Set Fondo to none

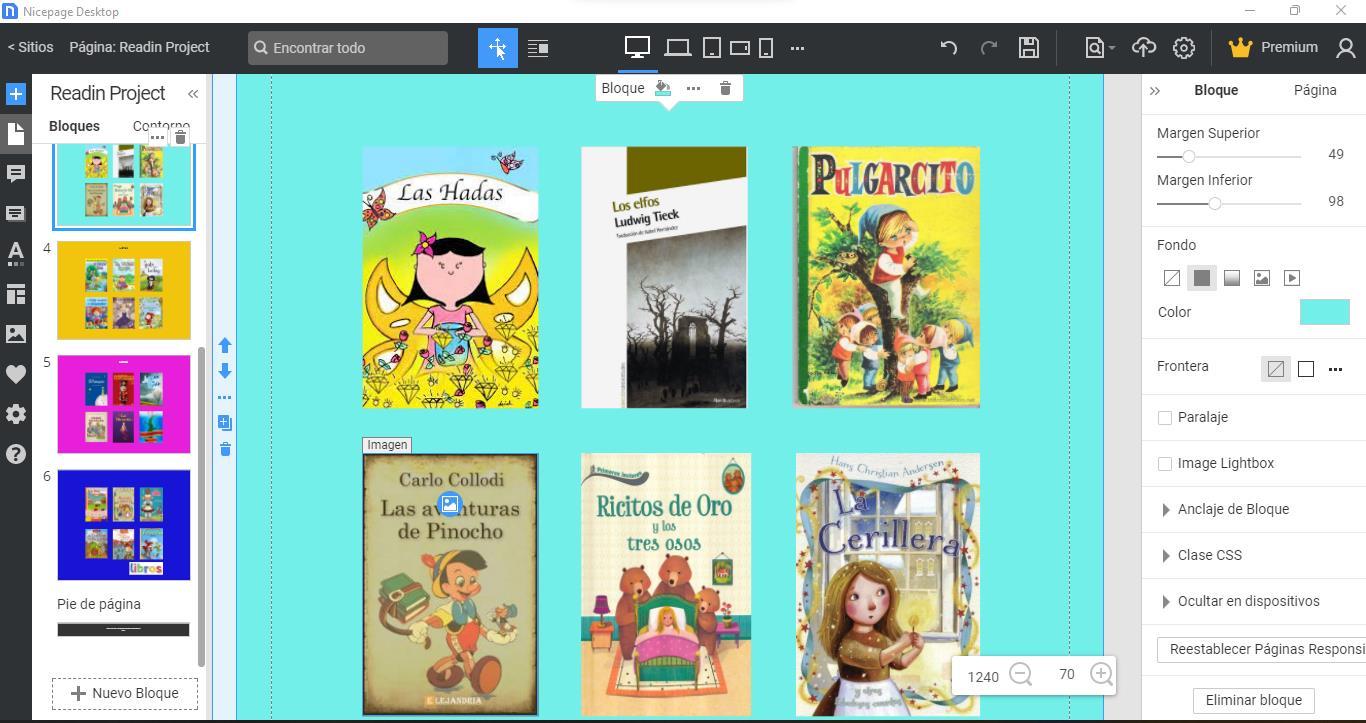[x=1172, y=278]
